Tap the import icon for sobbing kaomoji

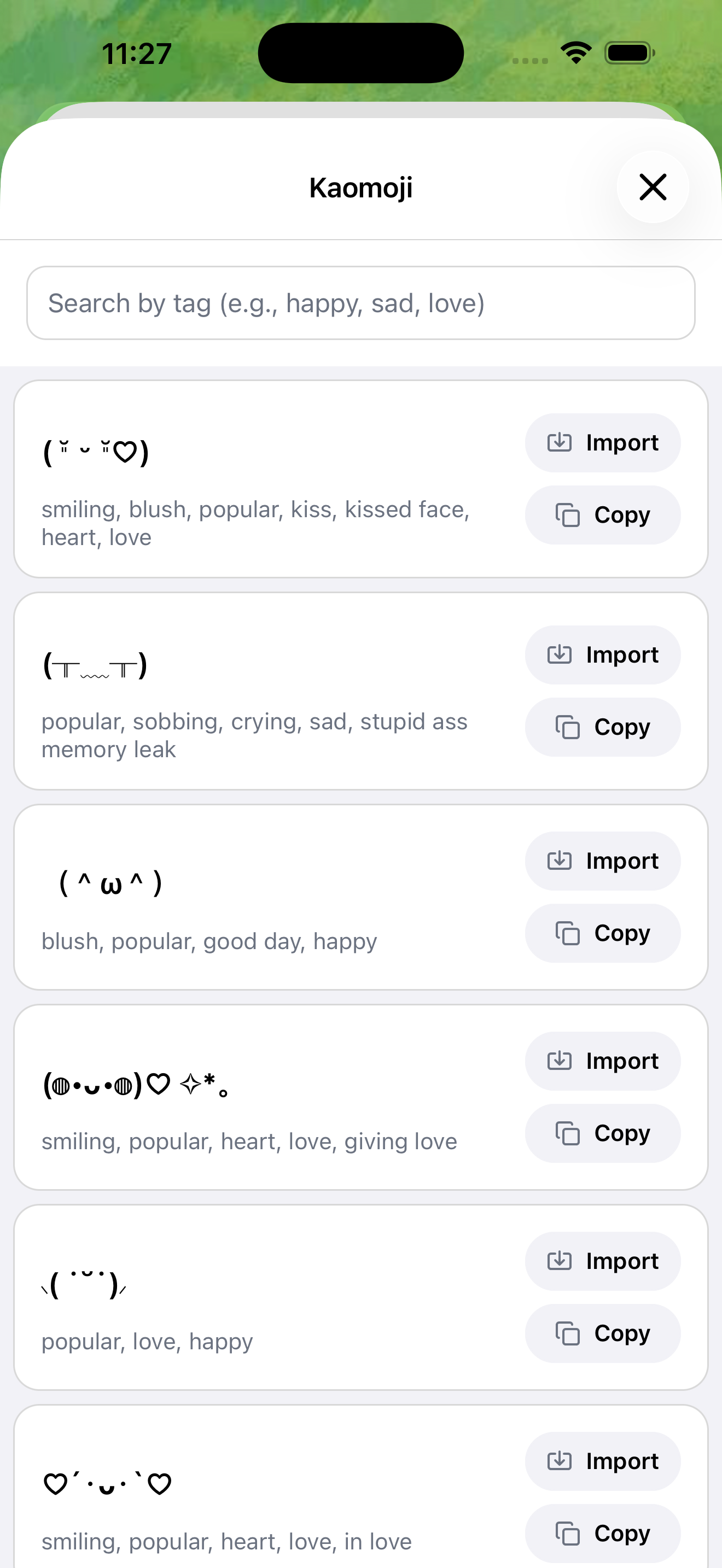pos(560,655)
